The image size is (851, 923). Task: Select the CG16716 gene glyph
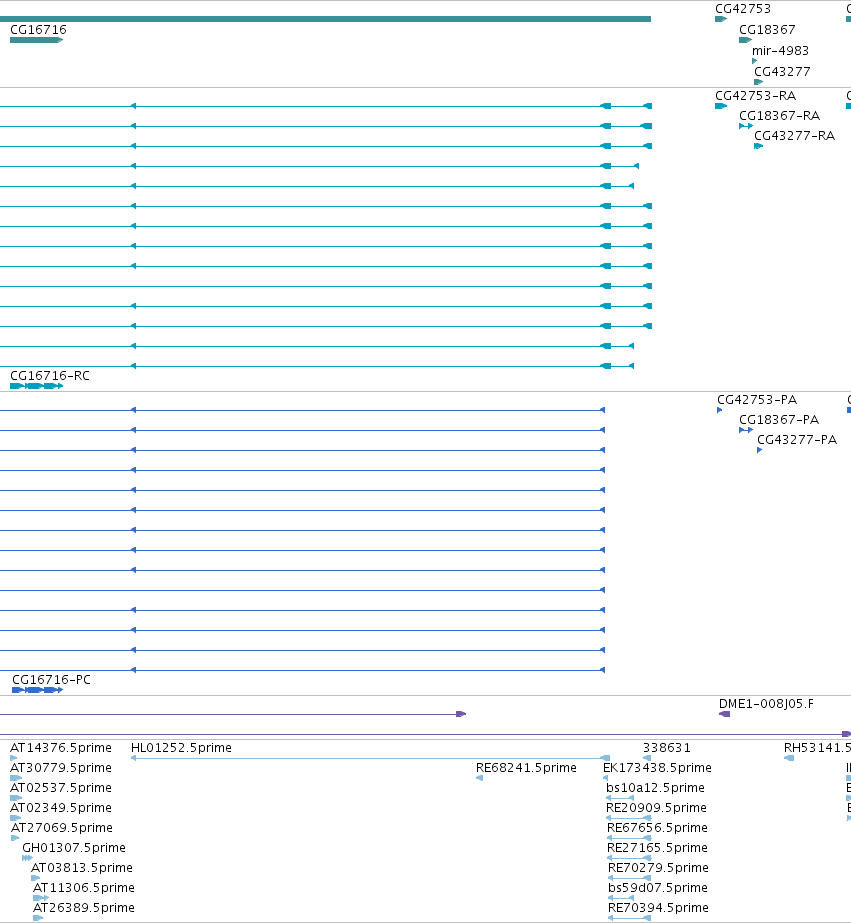pyautogui.click(x=36, y=40)
